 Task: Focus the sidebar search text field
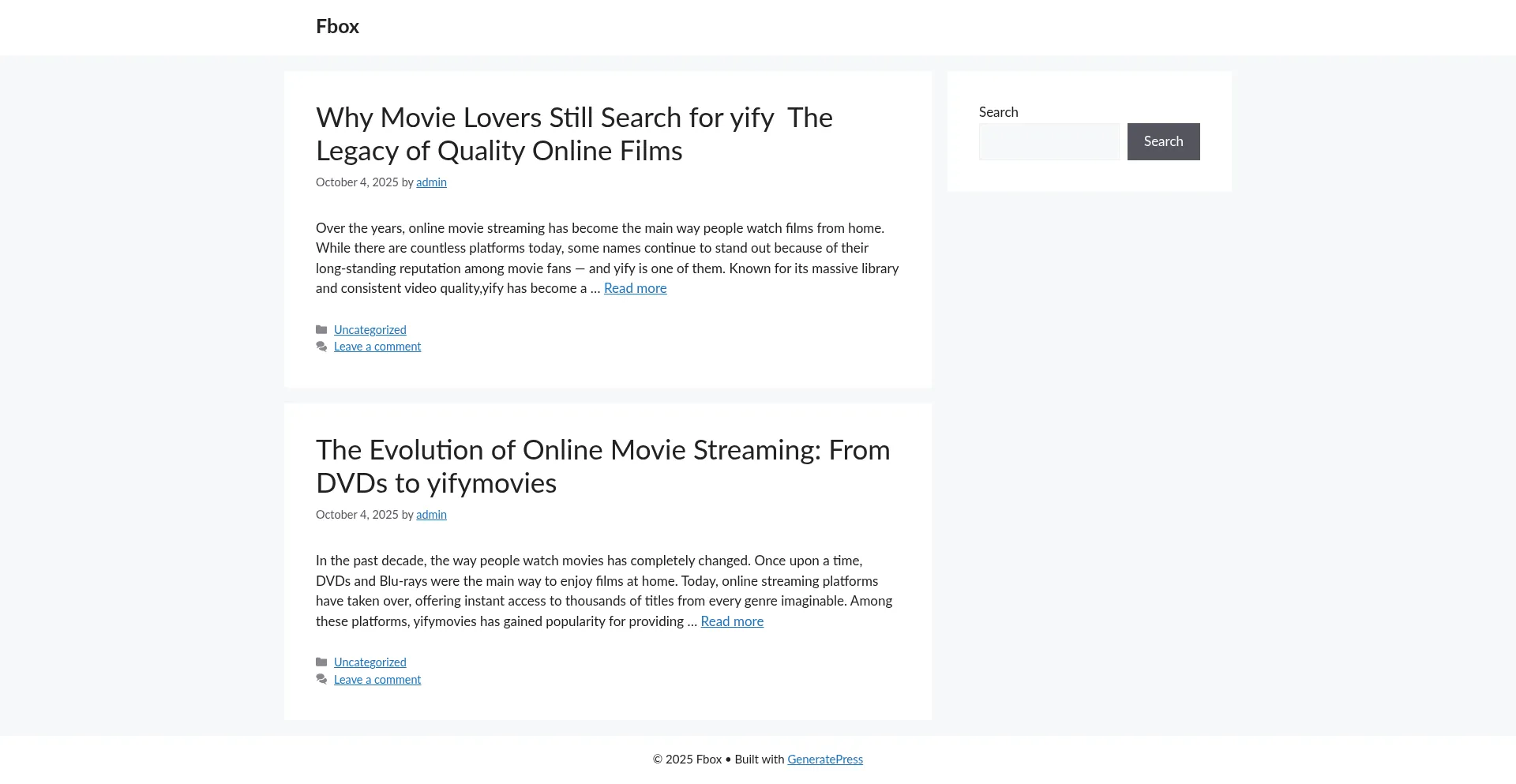tap(1049, 142)
